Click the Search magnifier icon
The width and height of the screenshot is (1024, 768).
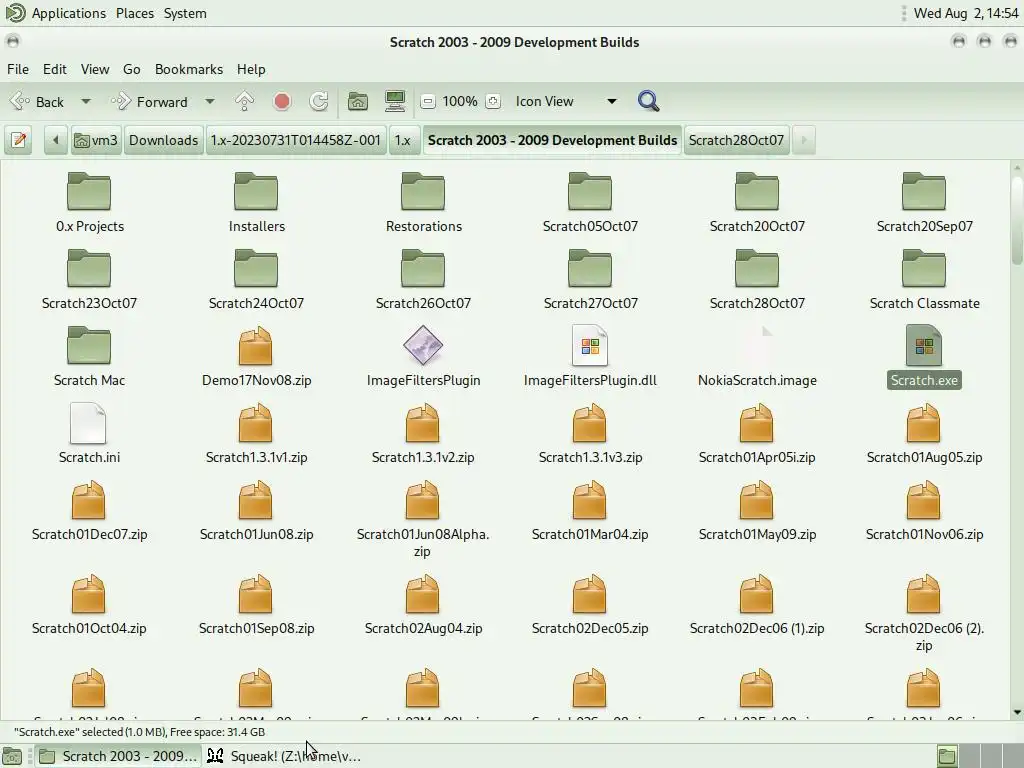[x=648, y=101]
